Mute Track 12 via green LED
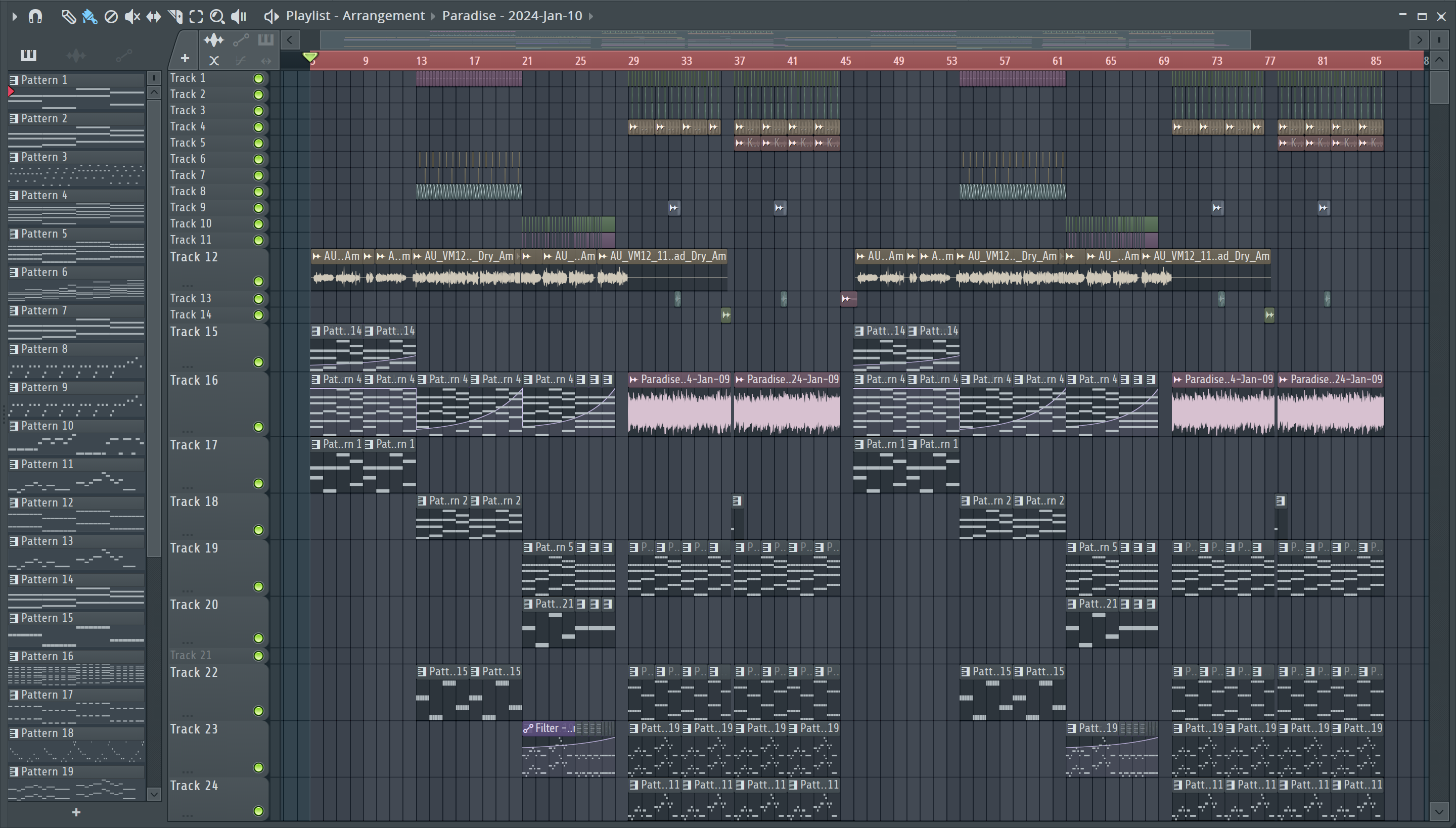1456x828 pixels. (258, 282)
